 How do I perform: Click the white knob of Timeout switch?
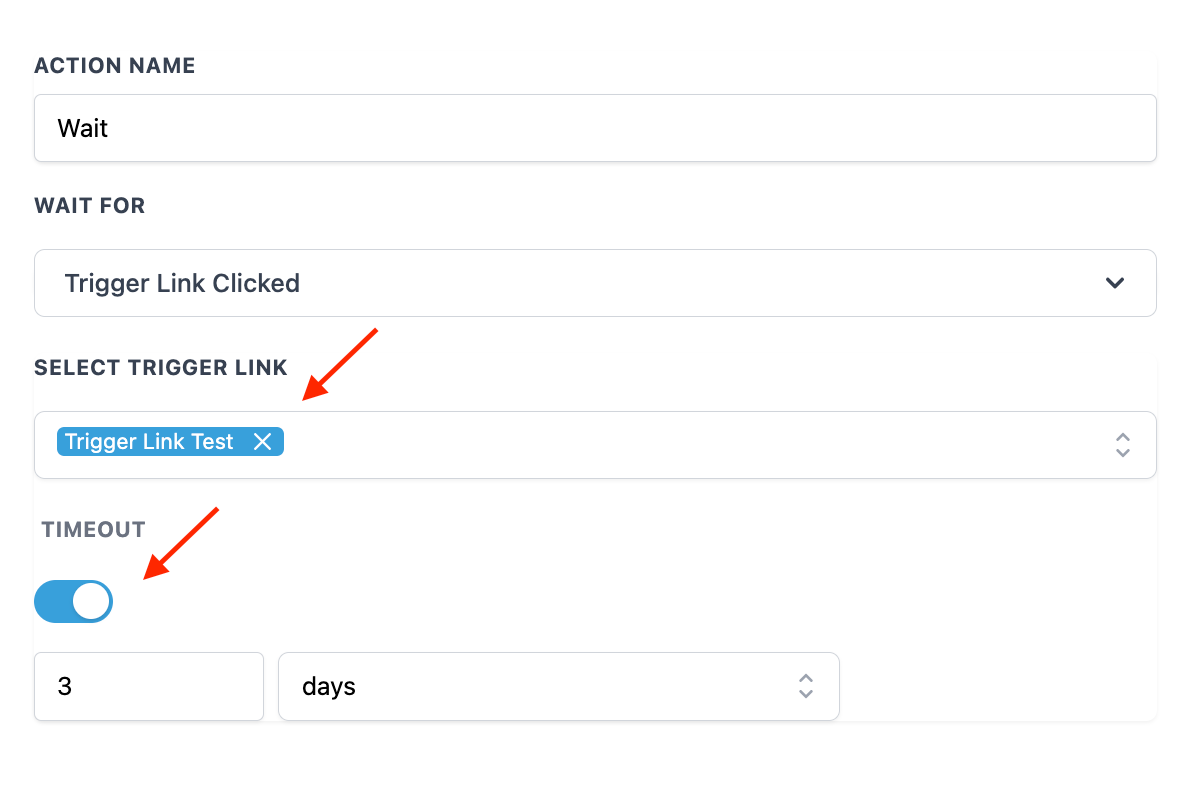pyautogui.click(x=92, y=602)
